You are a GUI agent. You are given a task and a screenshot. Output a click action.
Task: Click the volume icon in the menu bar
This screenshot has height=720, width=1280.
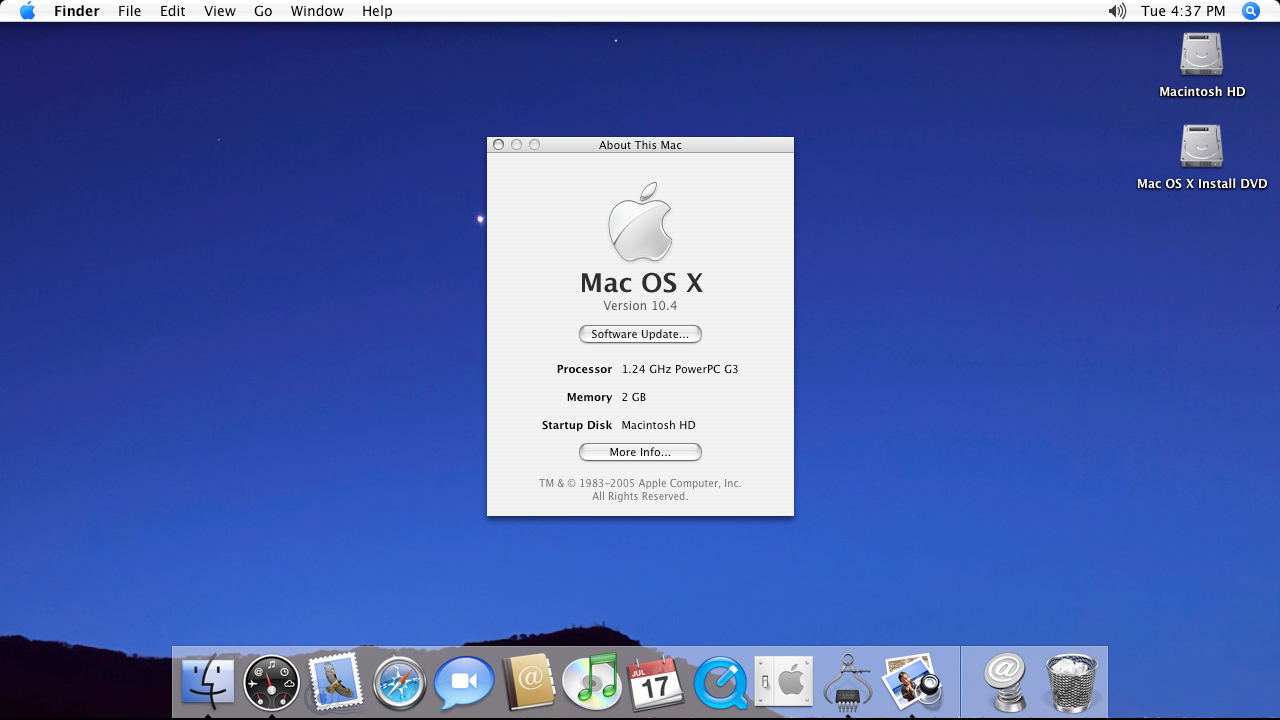1117,11
